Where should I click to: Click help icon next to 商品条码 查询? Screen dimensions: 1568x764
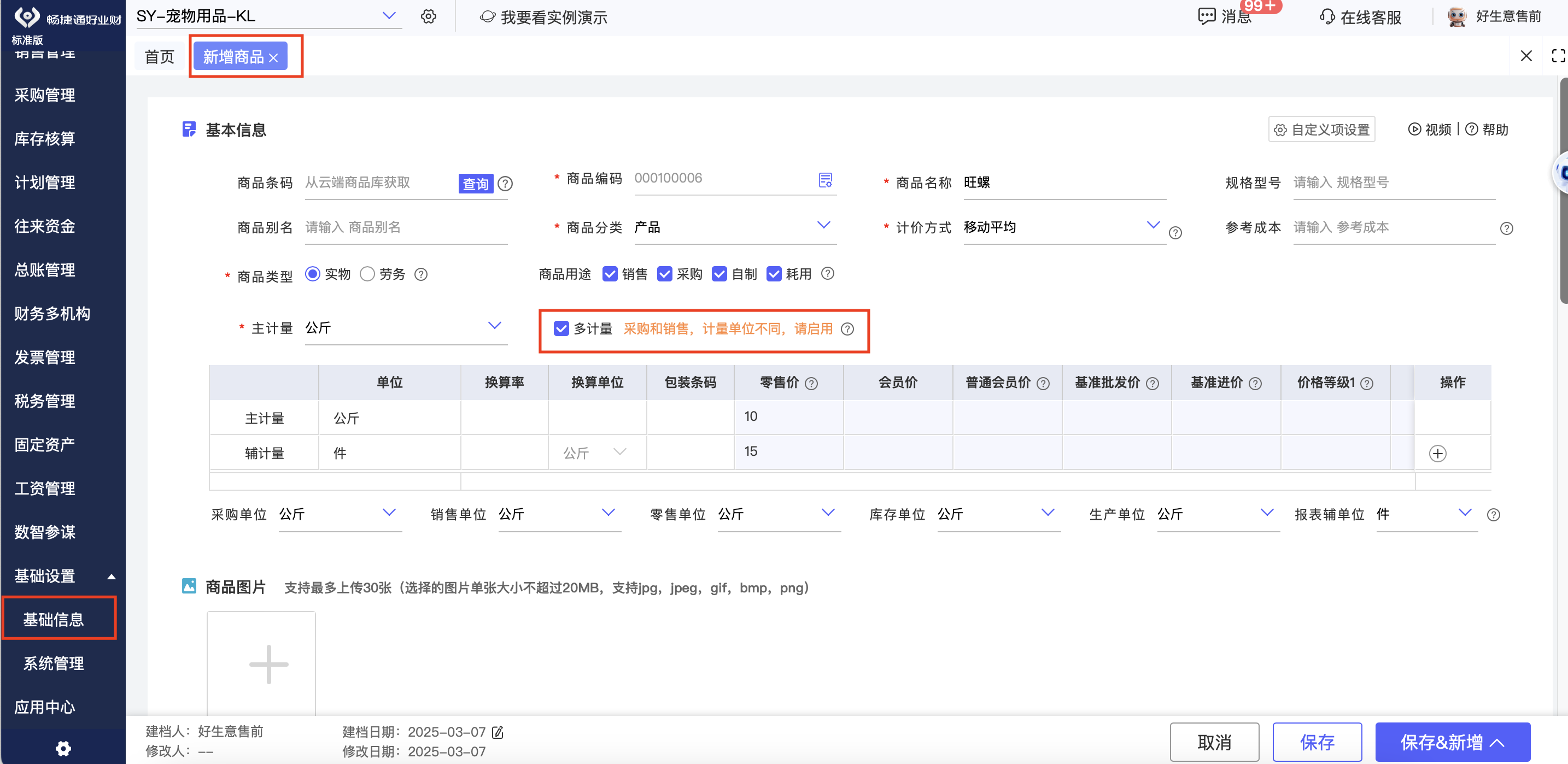pyautogui.click(x=505, y=184)
